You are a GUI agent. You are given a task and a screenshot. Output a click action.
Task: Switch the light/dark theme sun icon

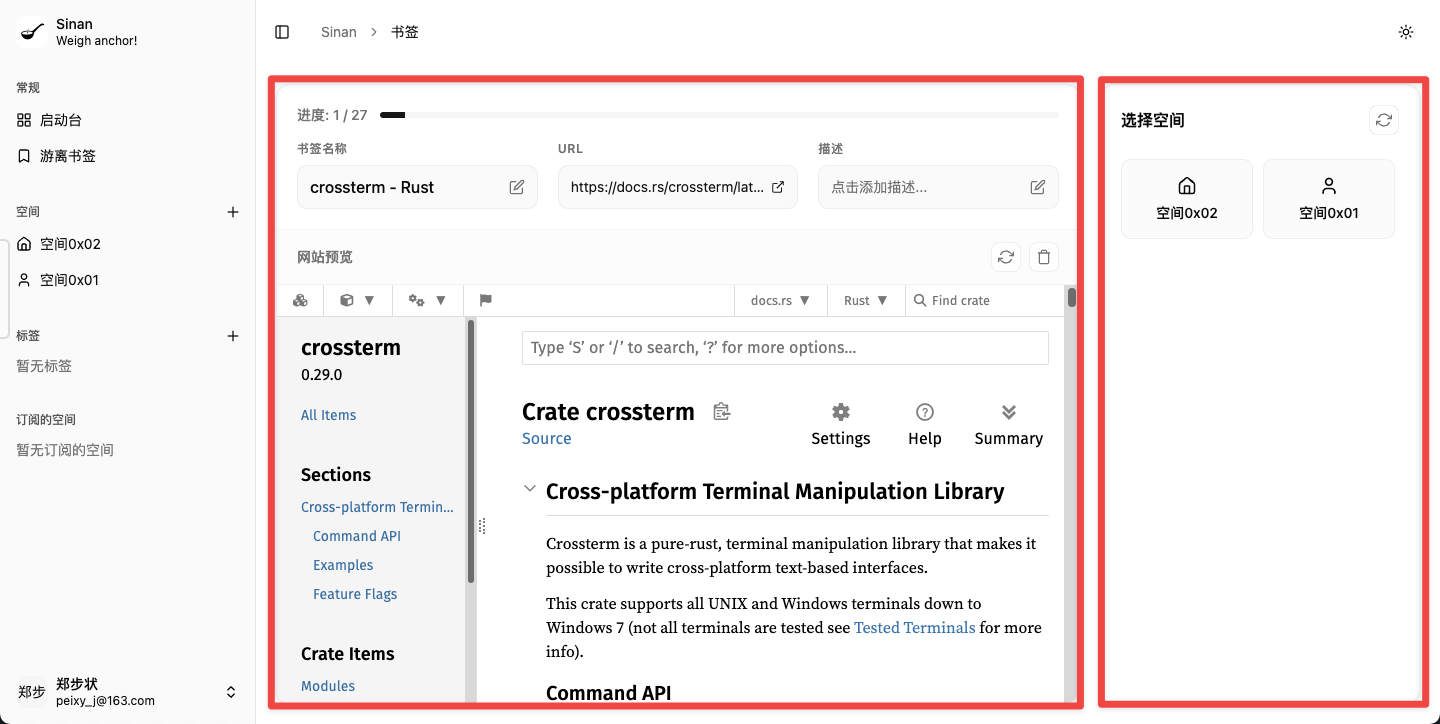pos(1406,32)
